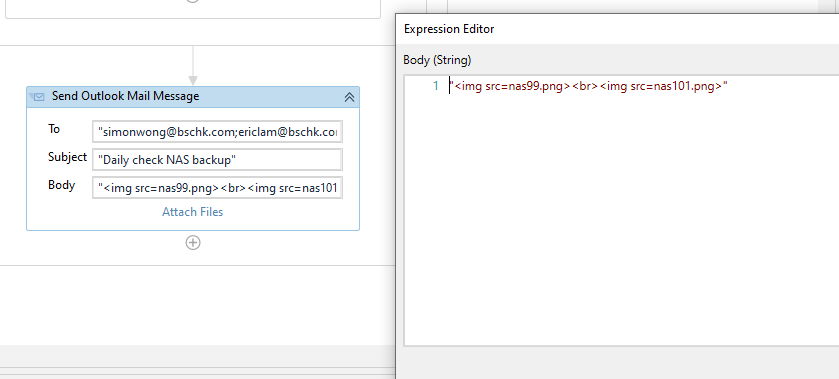Click the partially visible plus icon at top
This screenshot has width=839, height=379.
point(193,1)
